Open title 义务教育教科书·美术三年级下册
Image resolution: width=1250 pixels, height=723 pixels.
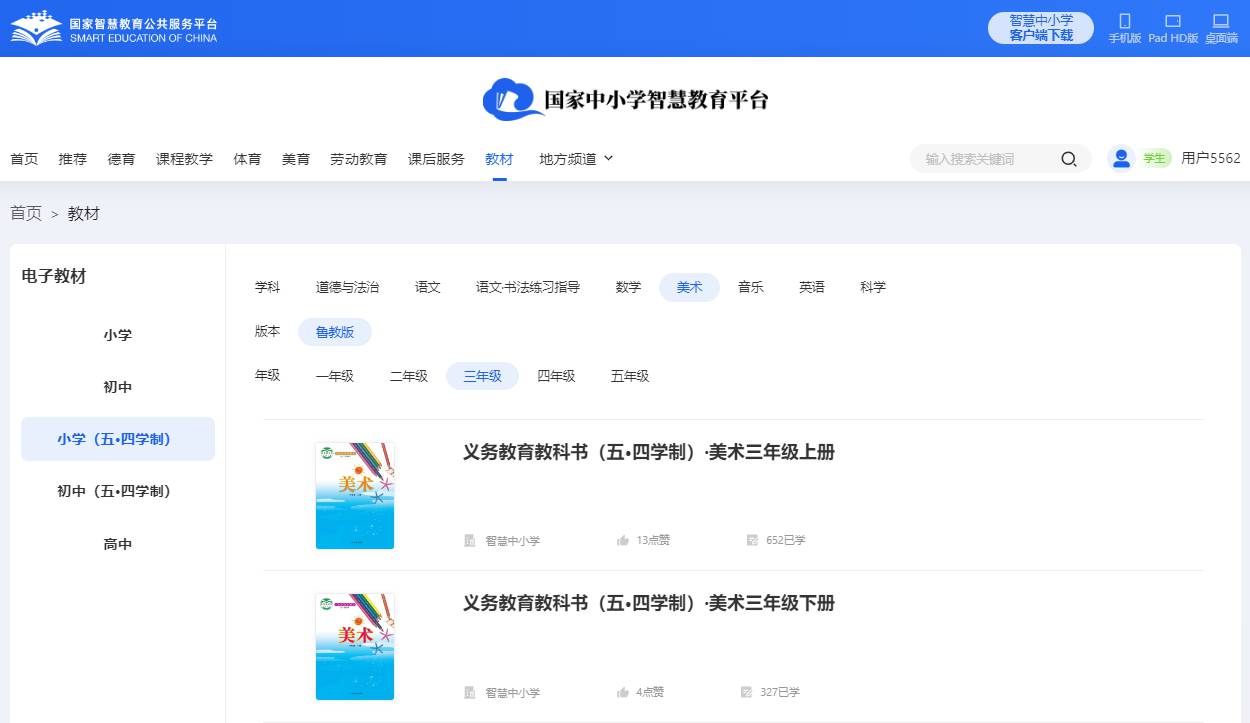pyautogui.click(x=649, y=603)
